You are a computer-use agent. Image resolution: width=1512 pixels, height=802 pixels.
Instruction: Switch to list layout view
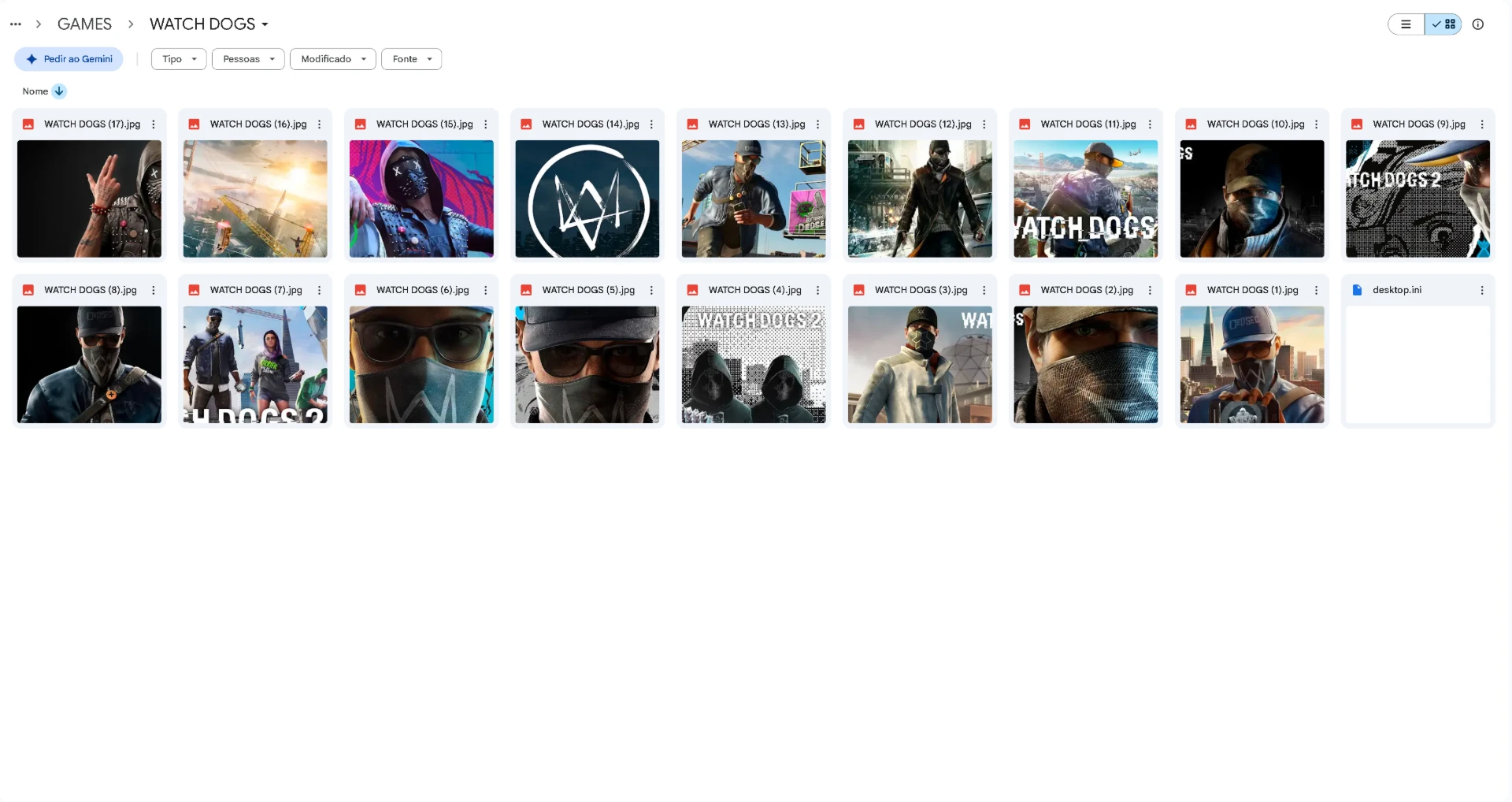[x=1406, y=24]
